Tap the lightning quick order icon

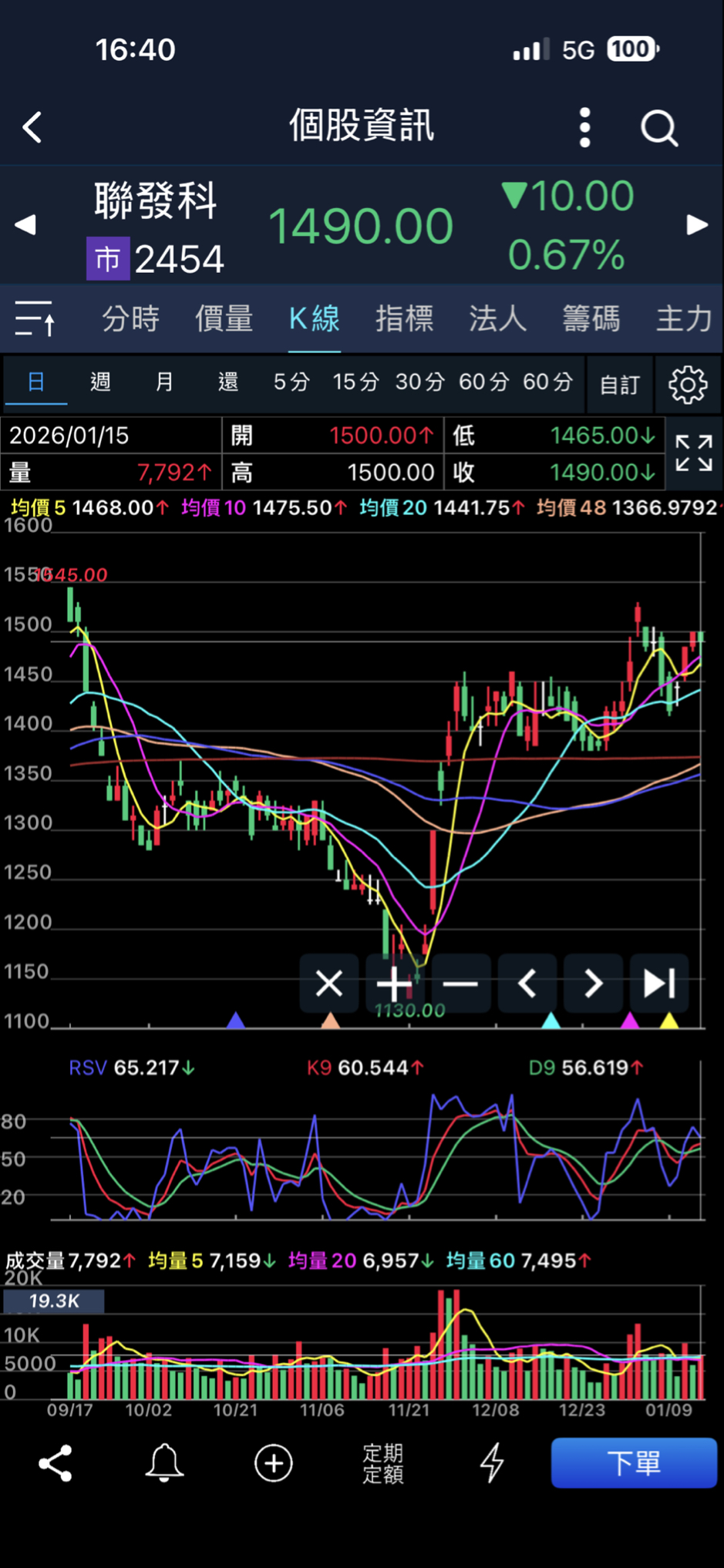pos(492,1463)
